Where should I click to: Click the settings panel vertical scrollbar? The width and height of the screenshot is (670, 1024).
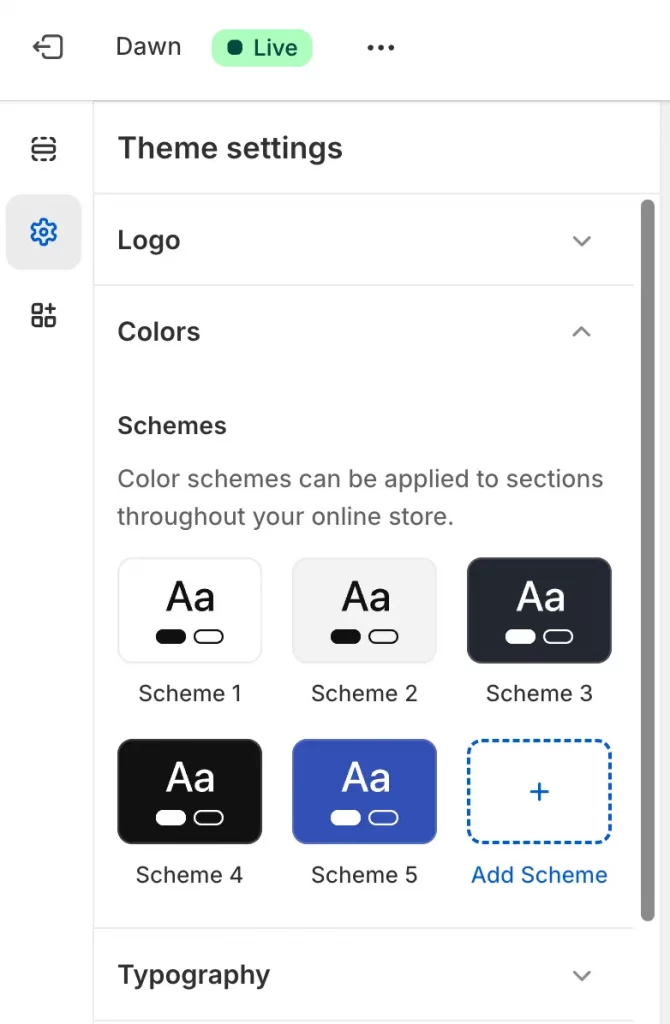[x=647, y=560]
